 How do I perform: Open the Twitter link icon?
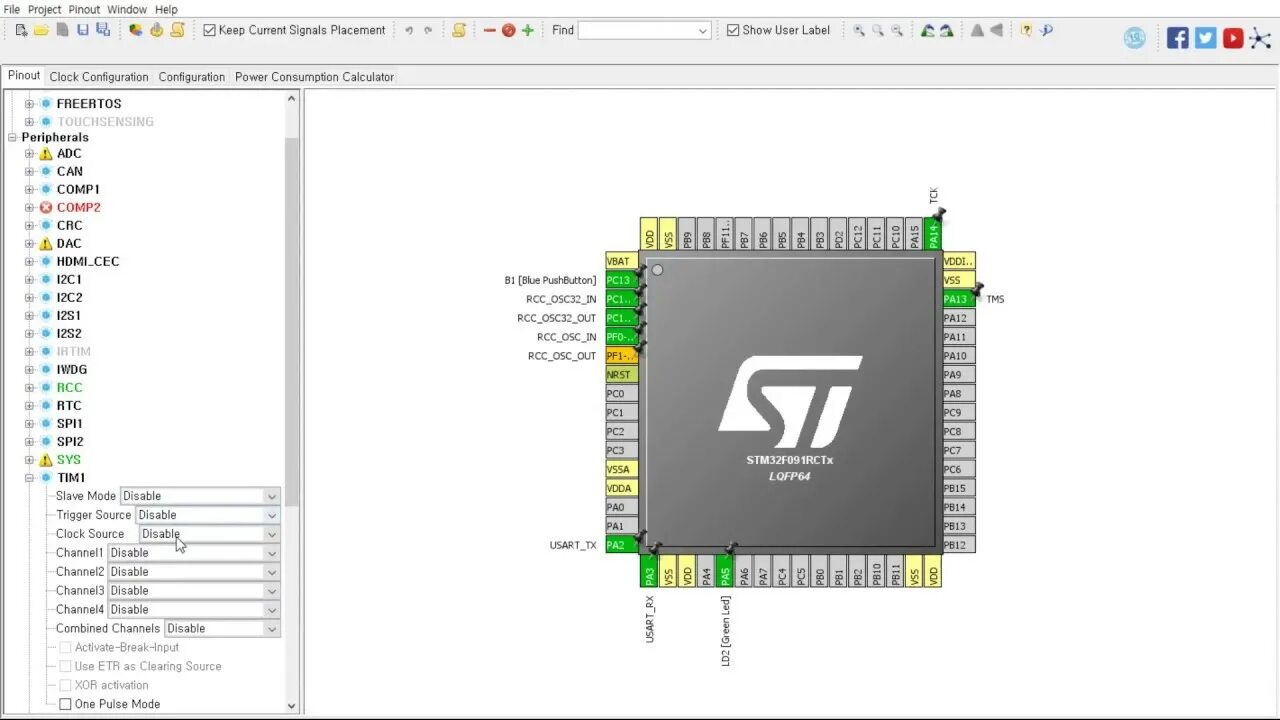(1206, 38)
